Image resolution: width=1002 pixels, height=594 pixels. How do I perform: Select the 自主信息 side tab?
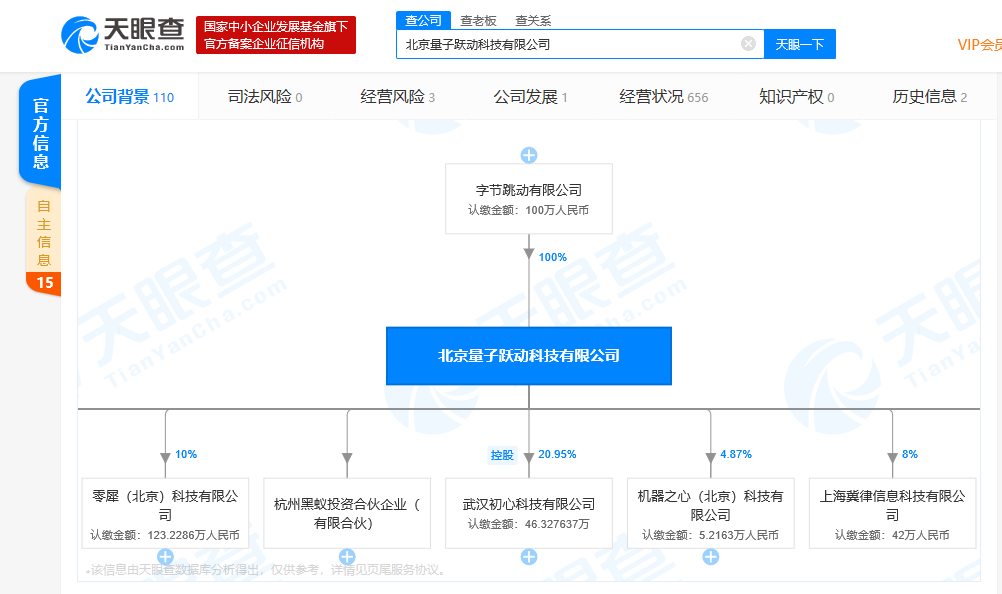pos(43,232)
